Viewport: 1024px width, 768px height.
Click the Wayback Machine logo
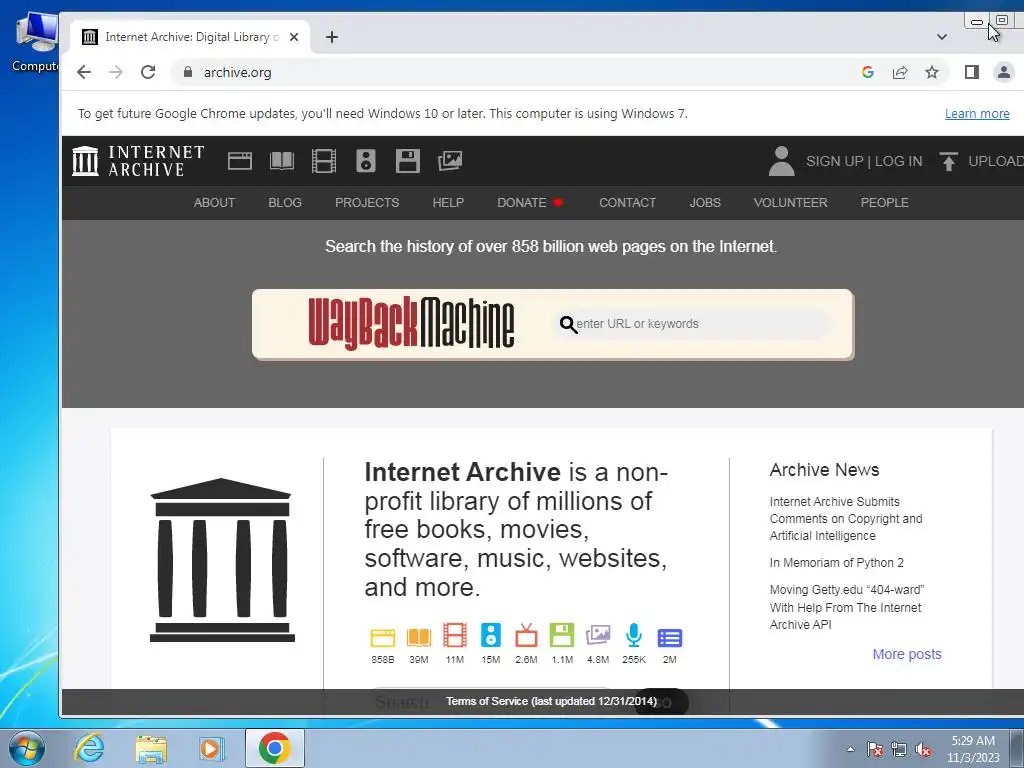coord(411,323)
